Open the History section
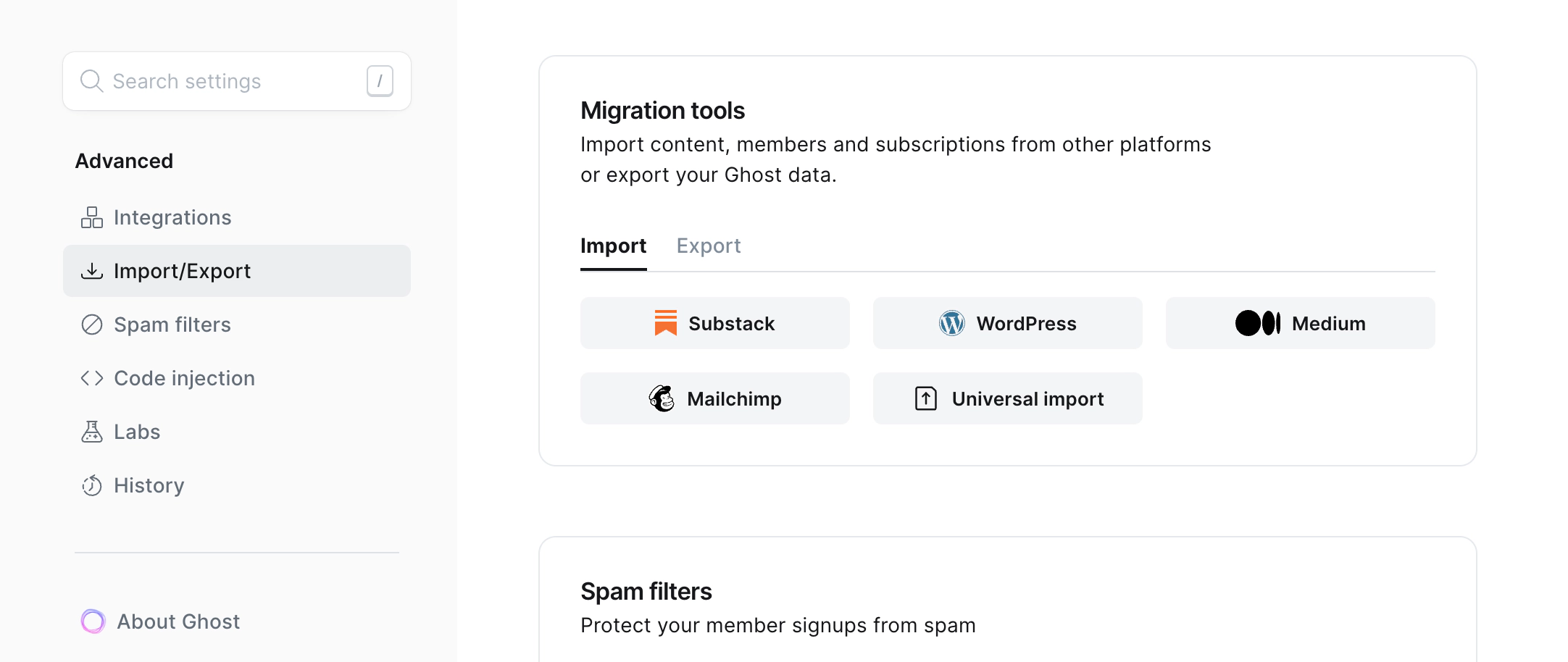The width and height of the screenshot is (1568, 662). 237,485
